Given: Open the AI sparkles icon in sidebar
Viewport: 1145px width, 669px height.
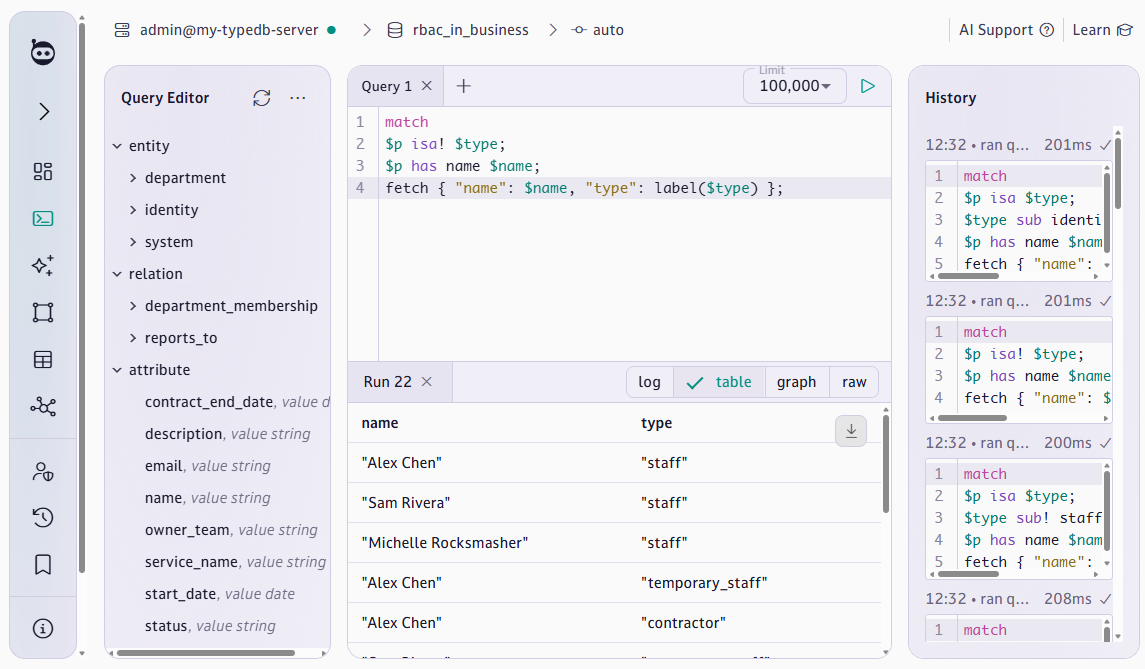Looking at the screenshot, I should (x=43, y=265).
